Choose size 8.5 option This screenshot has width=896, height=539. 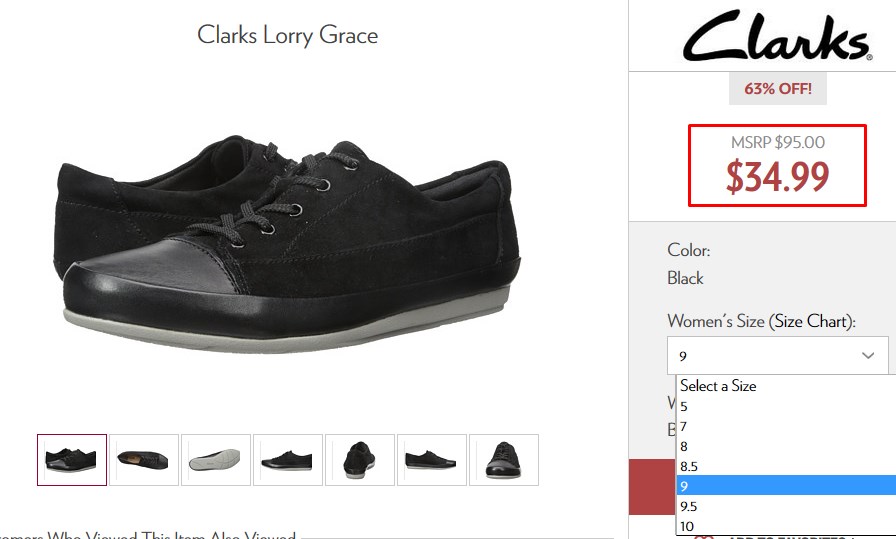(786, 466)
